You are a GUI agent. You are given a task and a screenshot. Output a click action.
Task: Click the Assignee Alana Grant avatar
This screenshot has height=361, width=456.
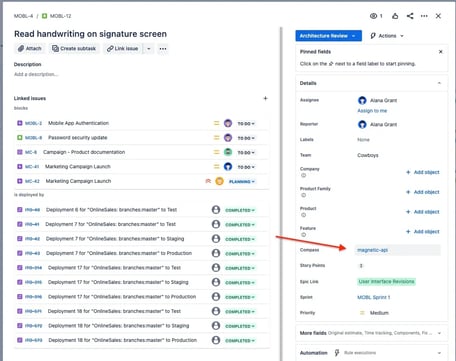tap(362, 100)
